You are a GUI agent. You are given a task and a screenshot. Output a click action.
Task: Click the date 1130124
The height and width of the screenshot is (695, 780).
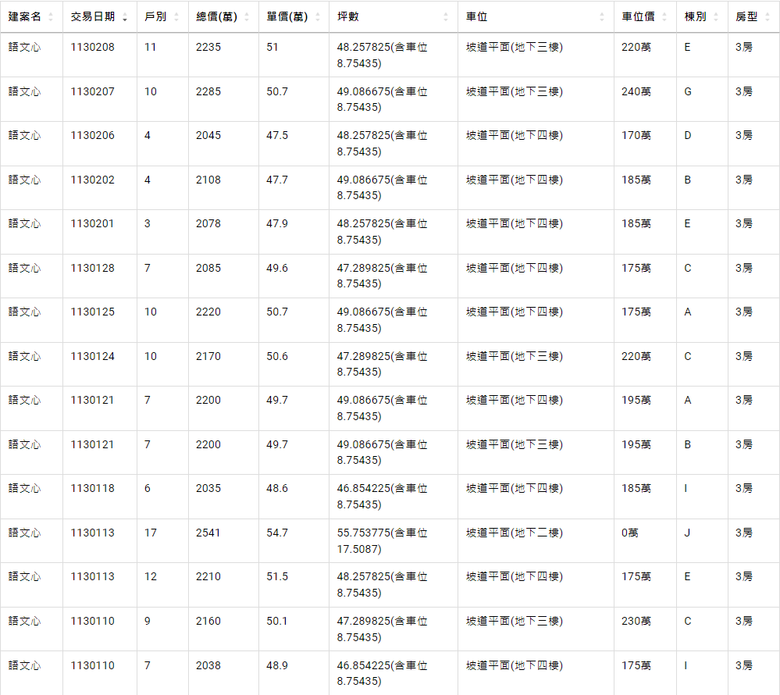coord(93,356)
